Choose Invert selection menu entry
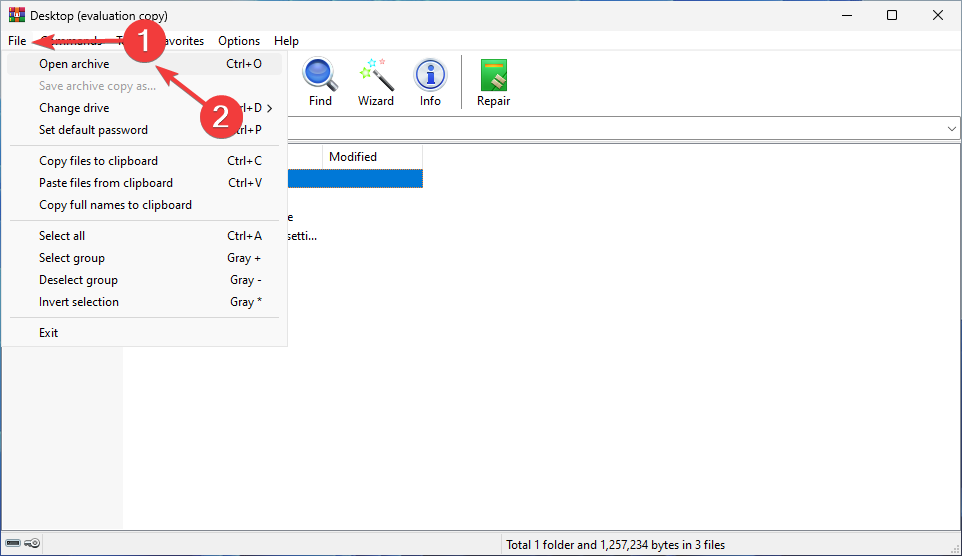 click(144, 302)
